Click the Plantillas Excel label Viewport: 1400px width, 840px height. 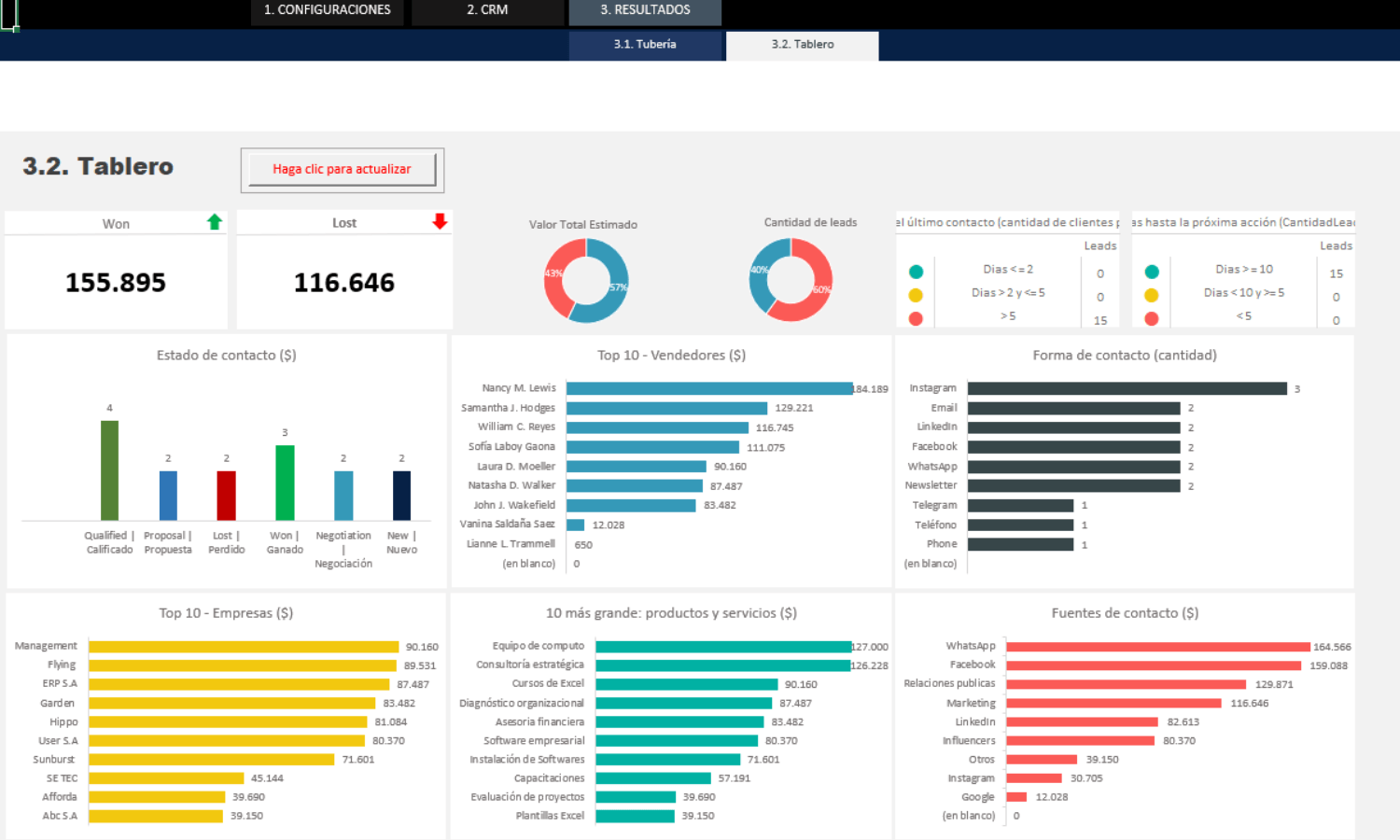[x=550, y=815]
